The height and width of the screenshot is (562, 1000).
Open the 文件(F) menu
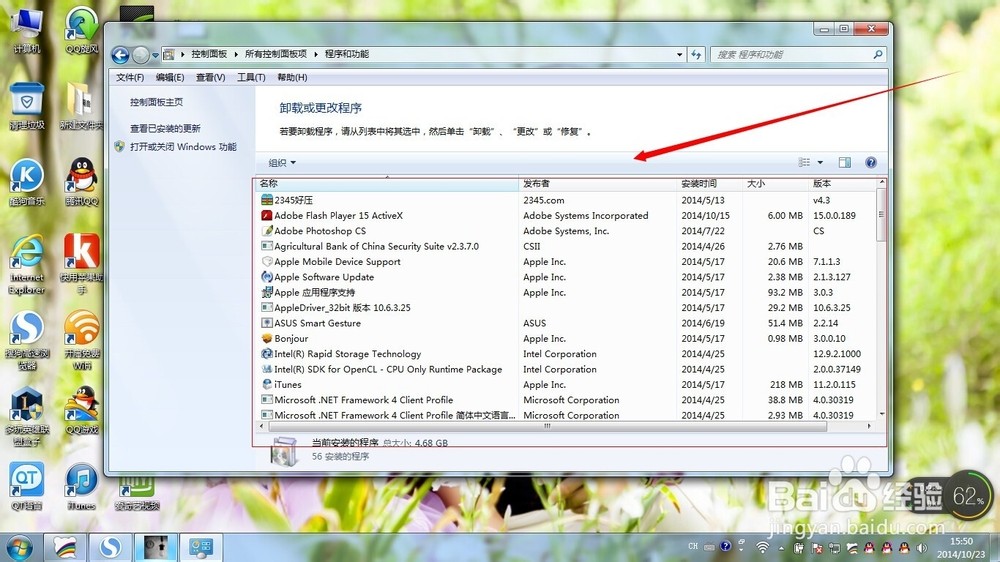129,77
